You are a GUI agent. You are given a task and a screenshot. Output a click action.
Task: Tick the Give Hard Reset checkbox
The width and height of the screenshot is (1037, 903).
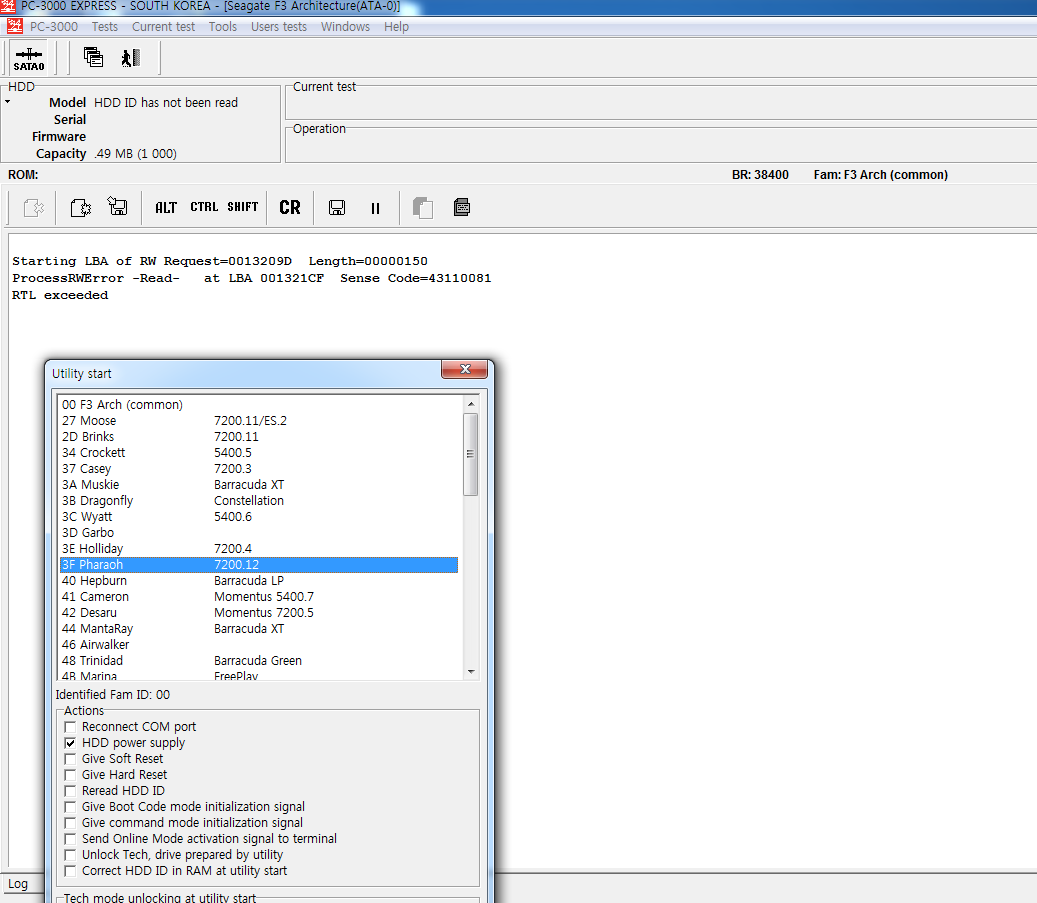(x=70, y=775)
